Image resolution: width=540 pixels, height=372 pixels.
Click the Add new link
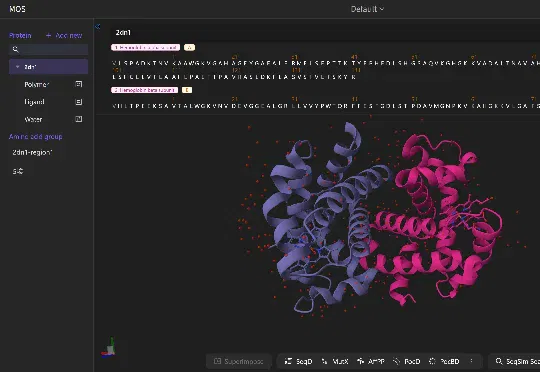pyautogui.click(x=69, y=35)
